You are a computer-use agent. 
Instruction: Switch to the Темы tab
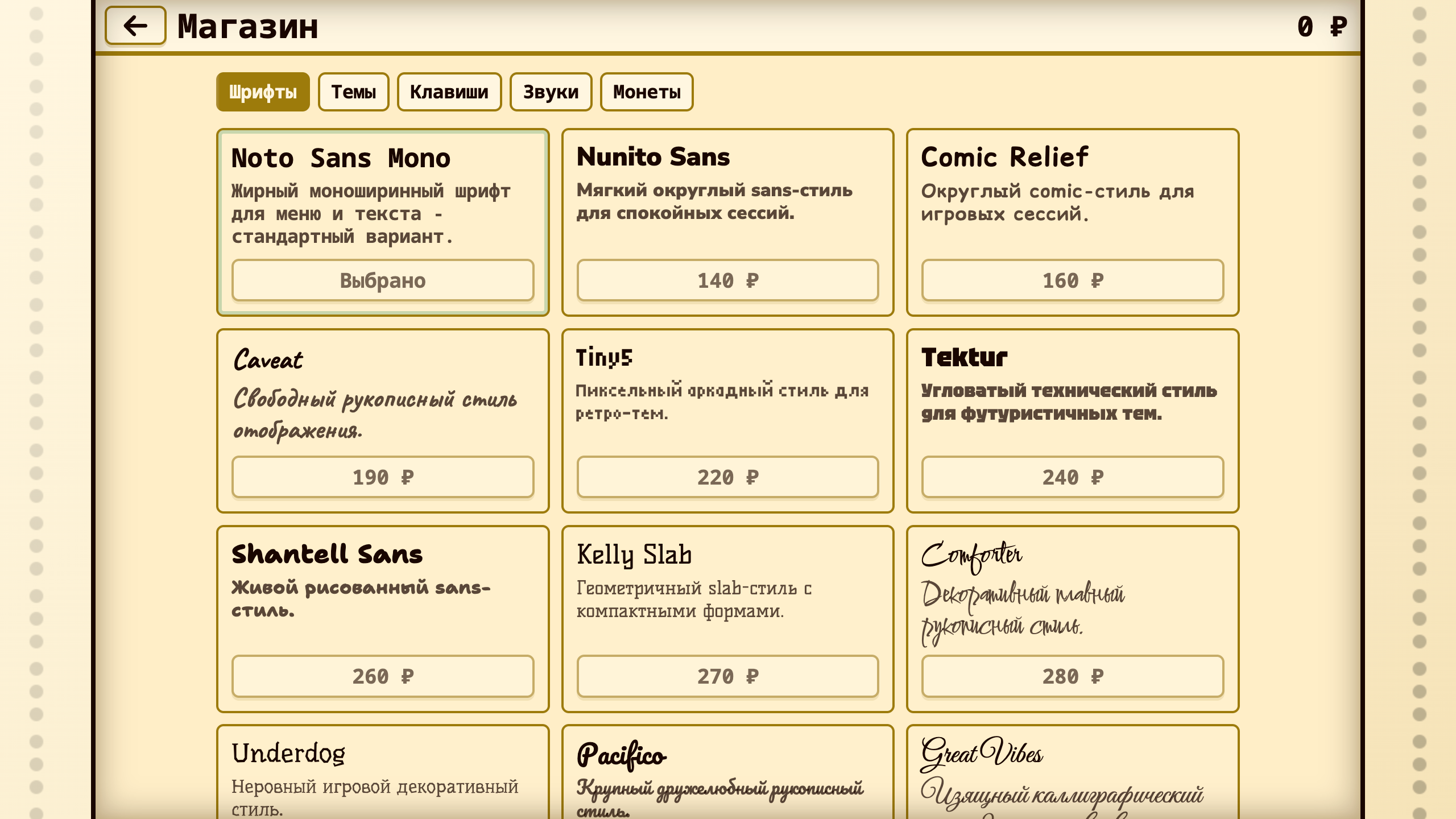coord(353,92)
